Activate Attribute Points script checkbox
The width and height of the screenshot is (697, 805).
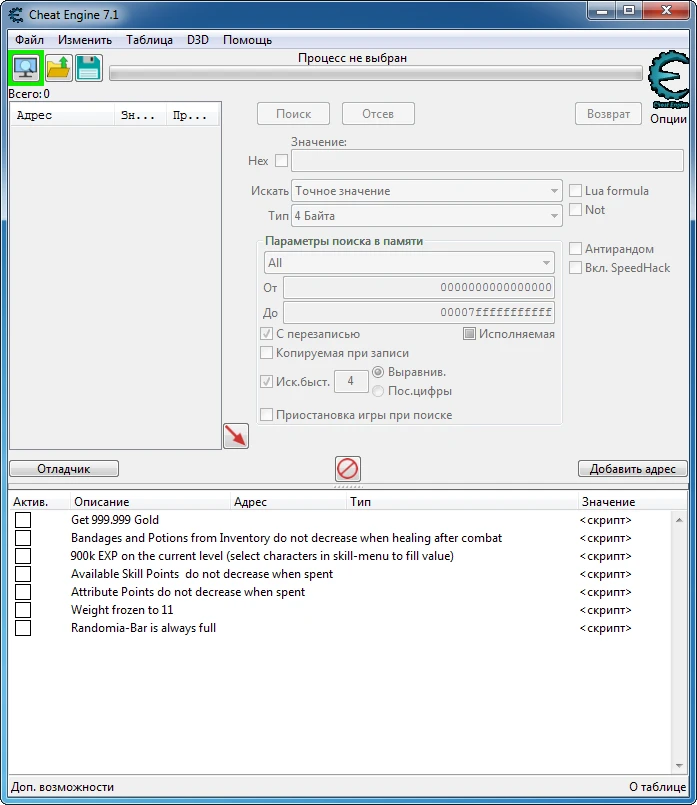23,591
